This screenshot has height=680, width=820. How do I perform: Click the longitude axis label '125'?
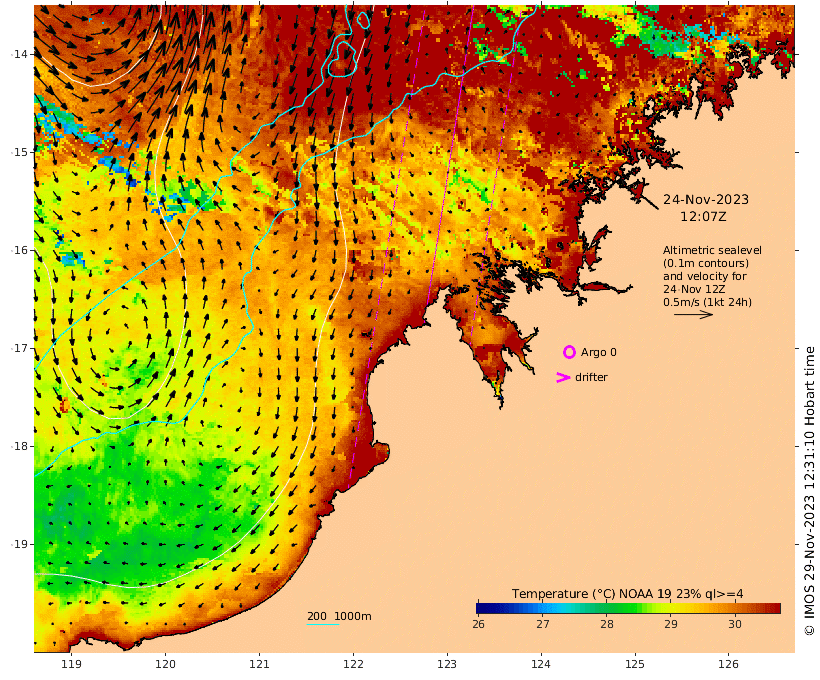point(635,664)
